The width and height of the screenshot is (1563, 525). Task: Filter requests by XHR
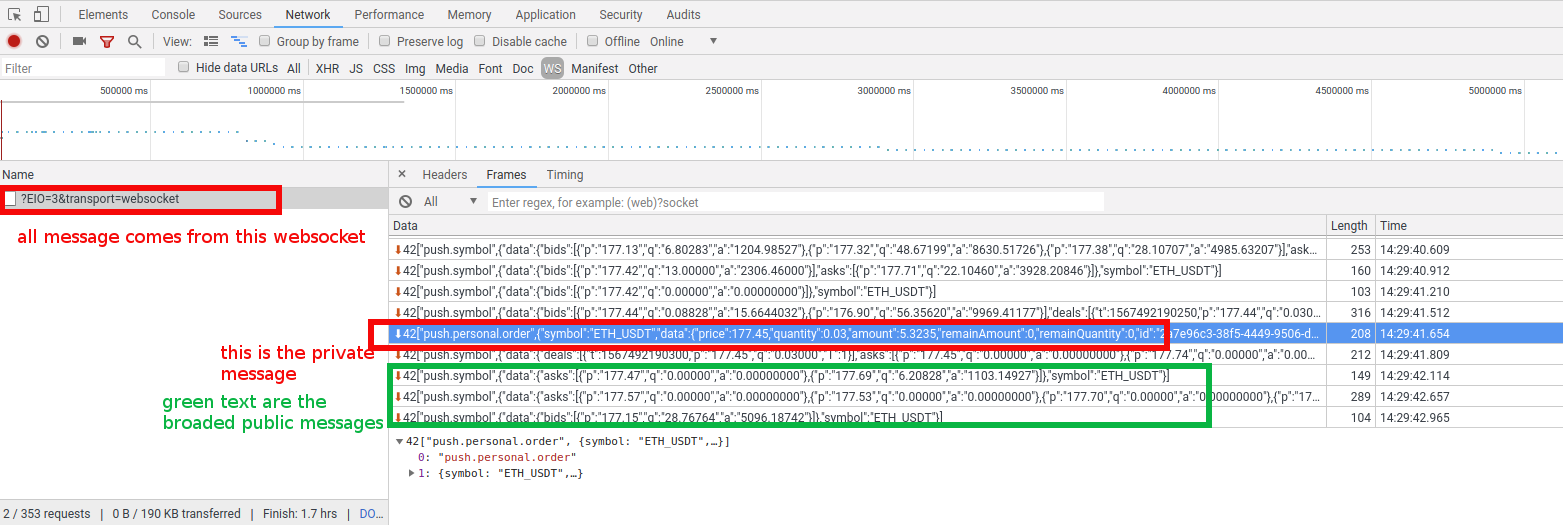point(327,68)
